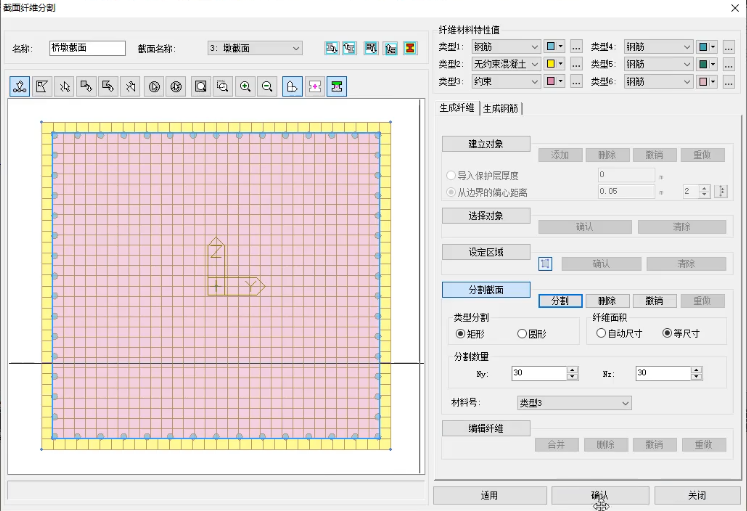Click the fit-to-view square toolbar icon
Viewport: 747px width, 511px height.
click(201, 87)
